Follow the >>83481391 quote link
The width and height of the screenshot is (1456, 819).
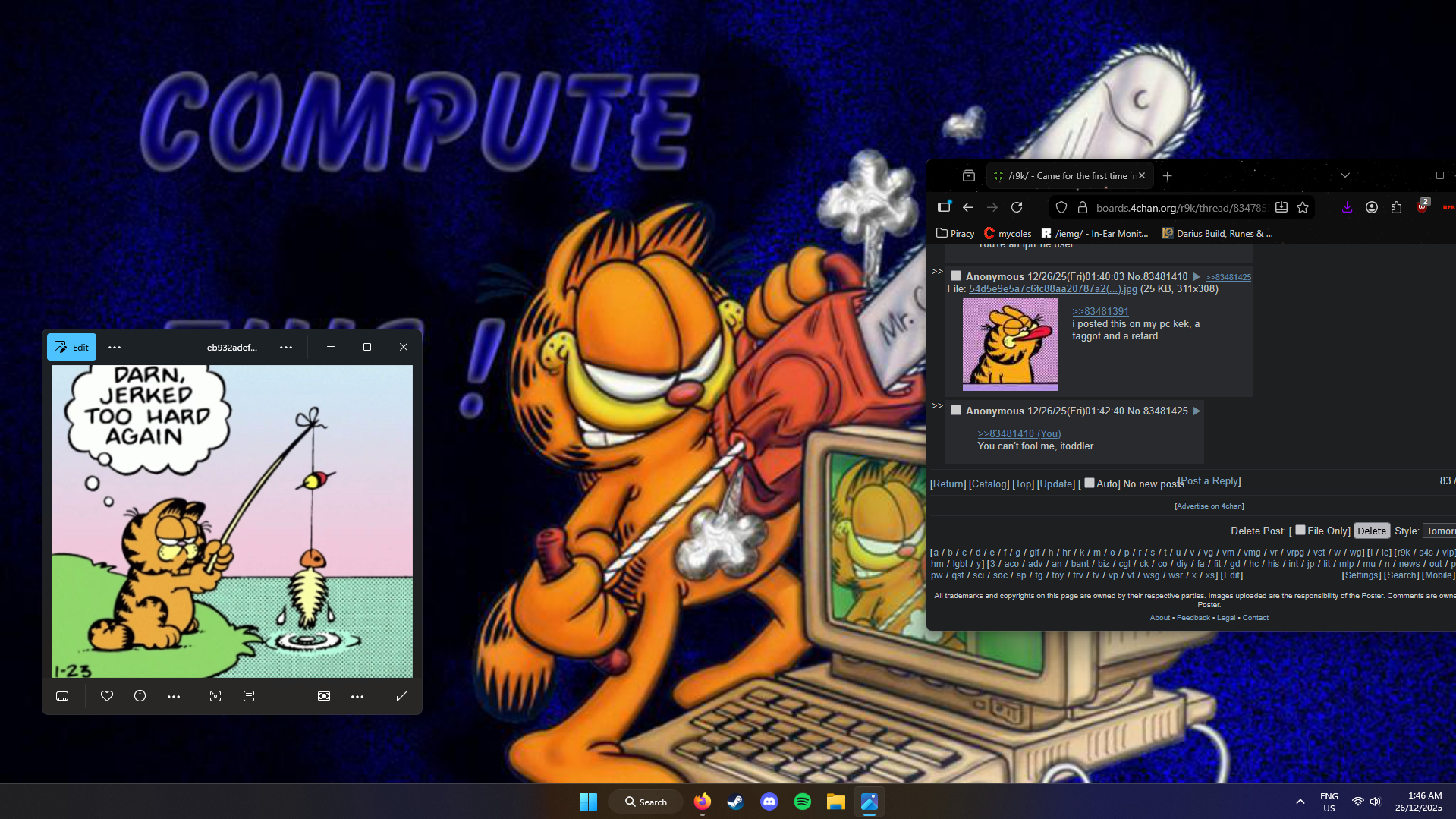(1100, 311)
